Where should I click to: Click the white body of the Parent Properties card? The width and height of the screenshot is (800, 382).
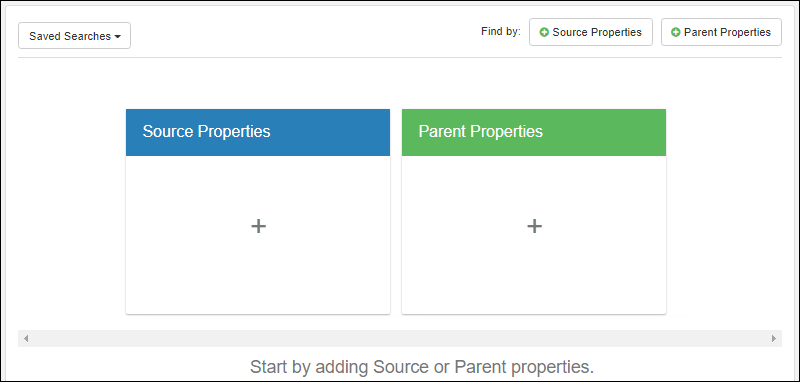[x=534, y=235]
